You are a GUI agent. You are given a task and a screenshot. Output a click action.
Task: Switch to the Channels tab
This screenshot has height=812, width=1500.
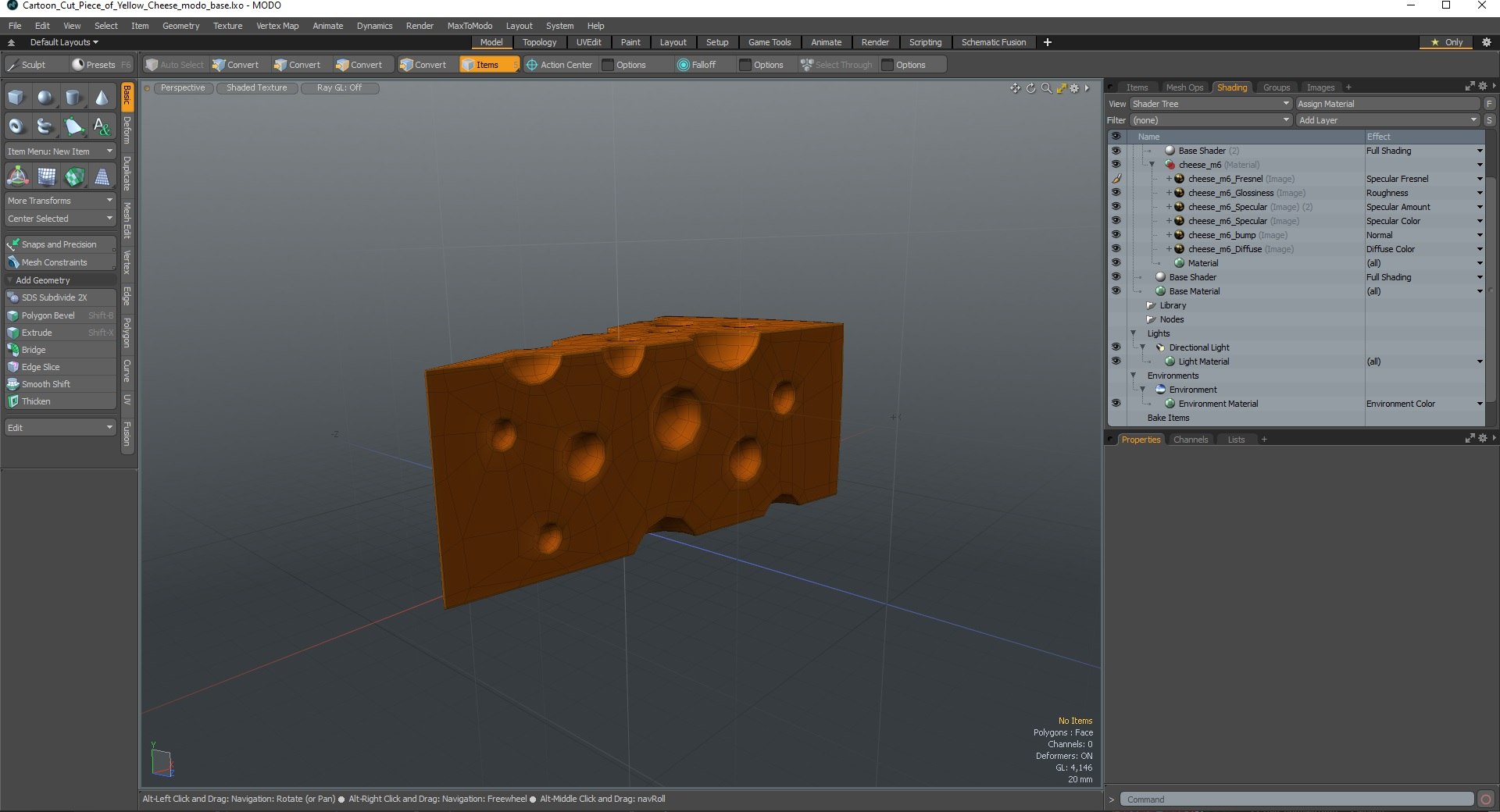click(x=1190, y=440)
